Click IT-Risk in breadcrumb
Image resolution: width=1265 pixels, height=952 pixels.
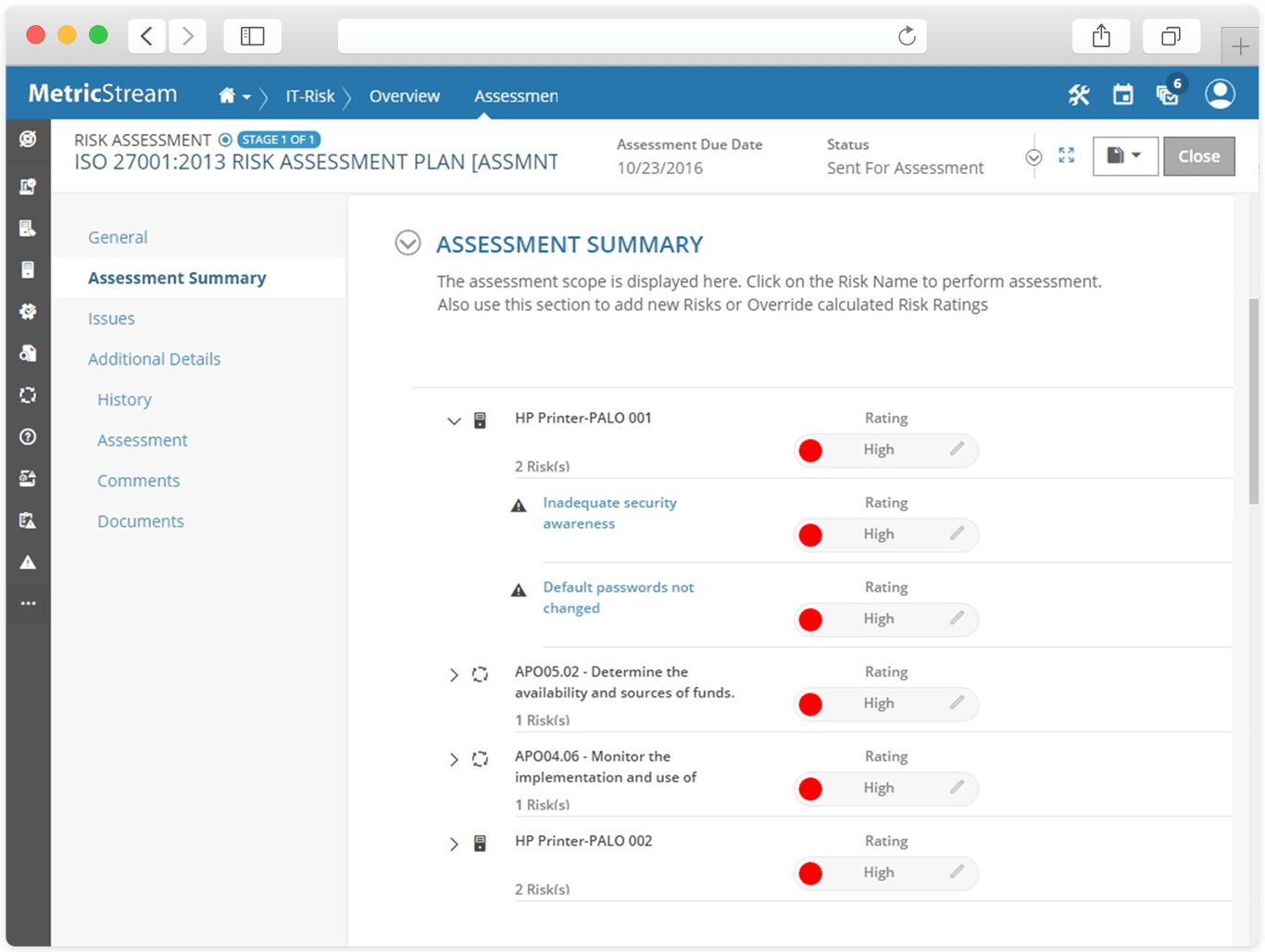[x=310, y=95]
